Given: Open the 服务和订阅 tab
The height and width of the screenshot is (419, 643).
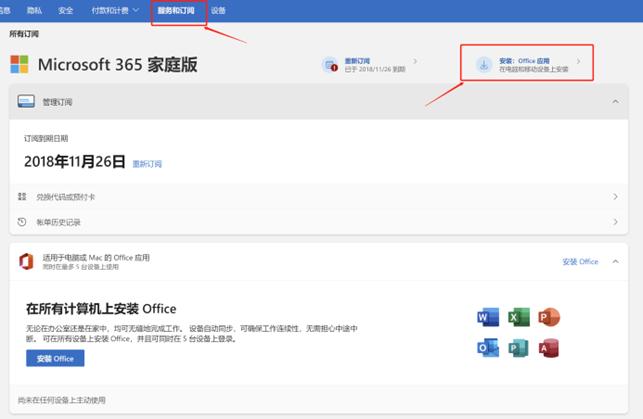Looking at the screenshot, I should (176, 10).
